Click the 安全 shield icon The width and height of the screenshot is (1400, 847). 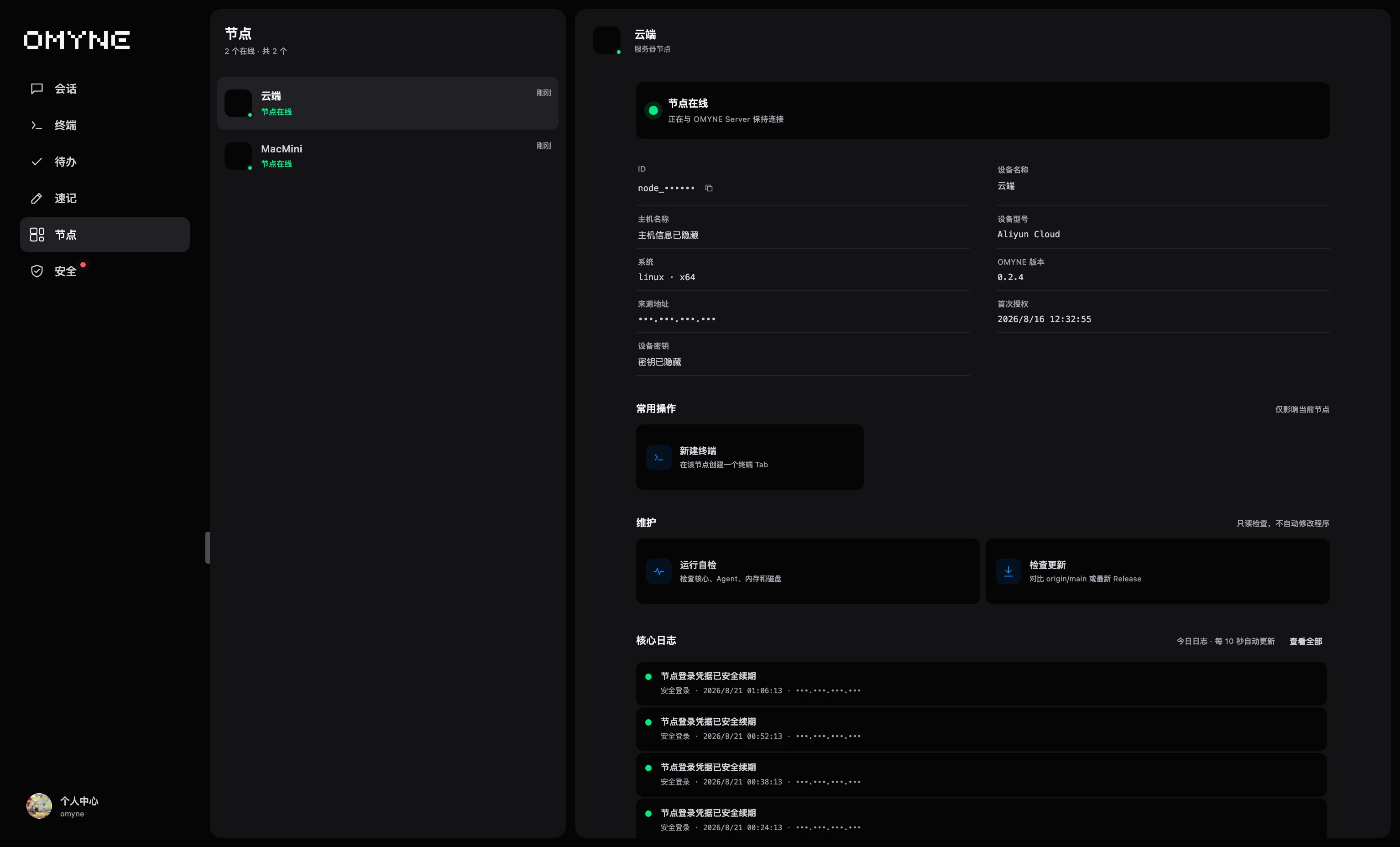37,271
